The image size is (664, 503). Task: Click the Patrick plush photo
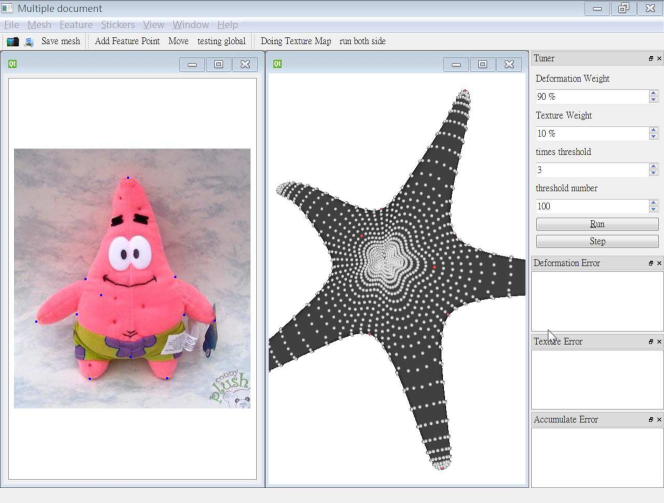point(132,278)
